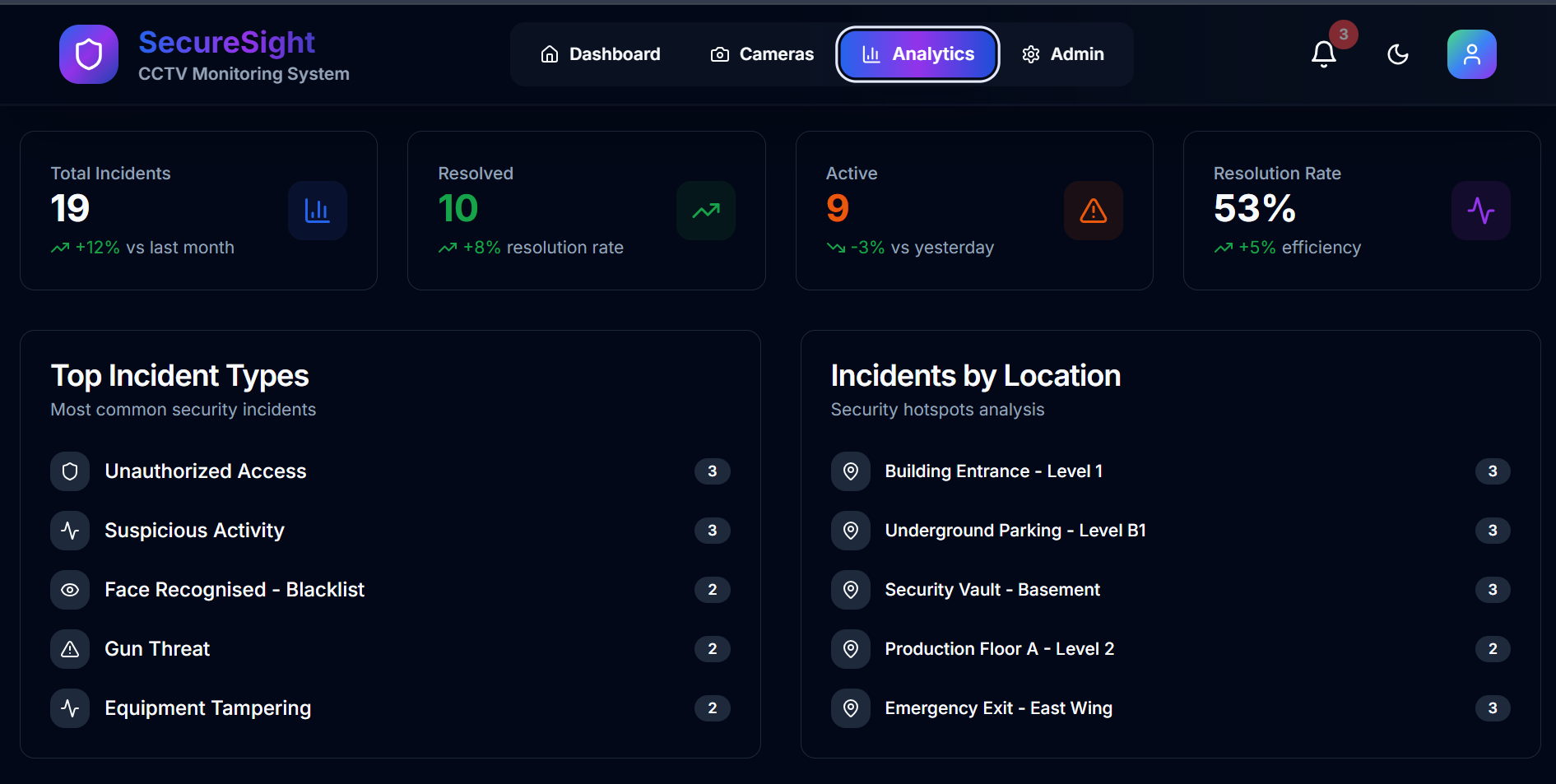Click the pulse icon in Resolution Rate card
Viewport: 1556px width, 784px height.
click(1481, 211)
